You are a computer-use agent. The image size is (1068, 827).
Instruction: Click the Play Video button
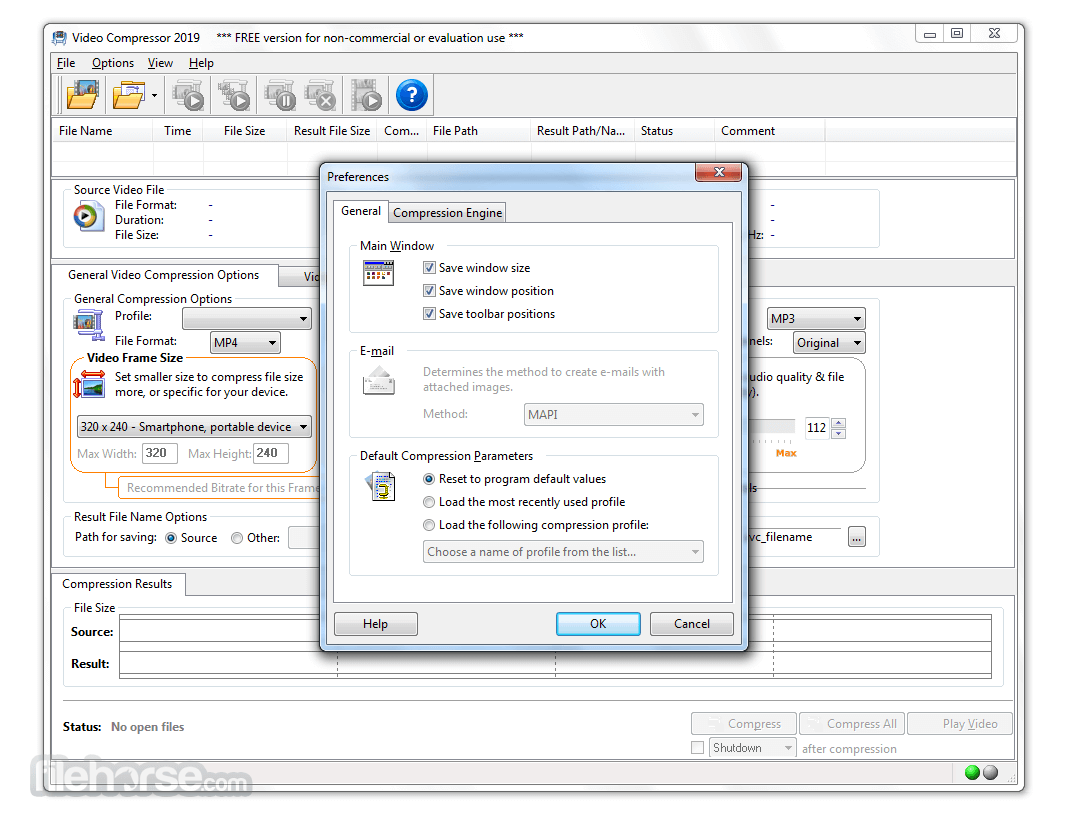point(960,723)
